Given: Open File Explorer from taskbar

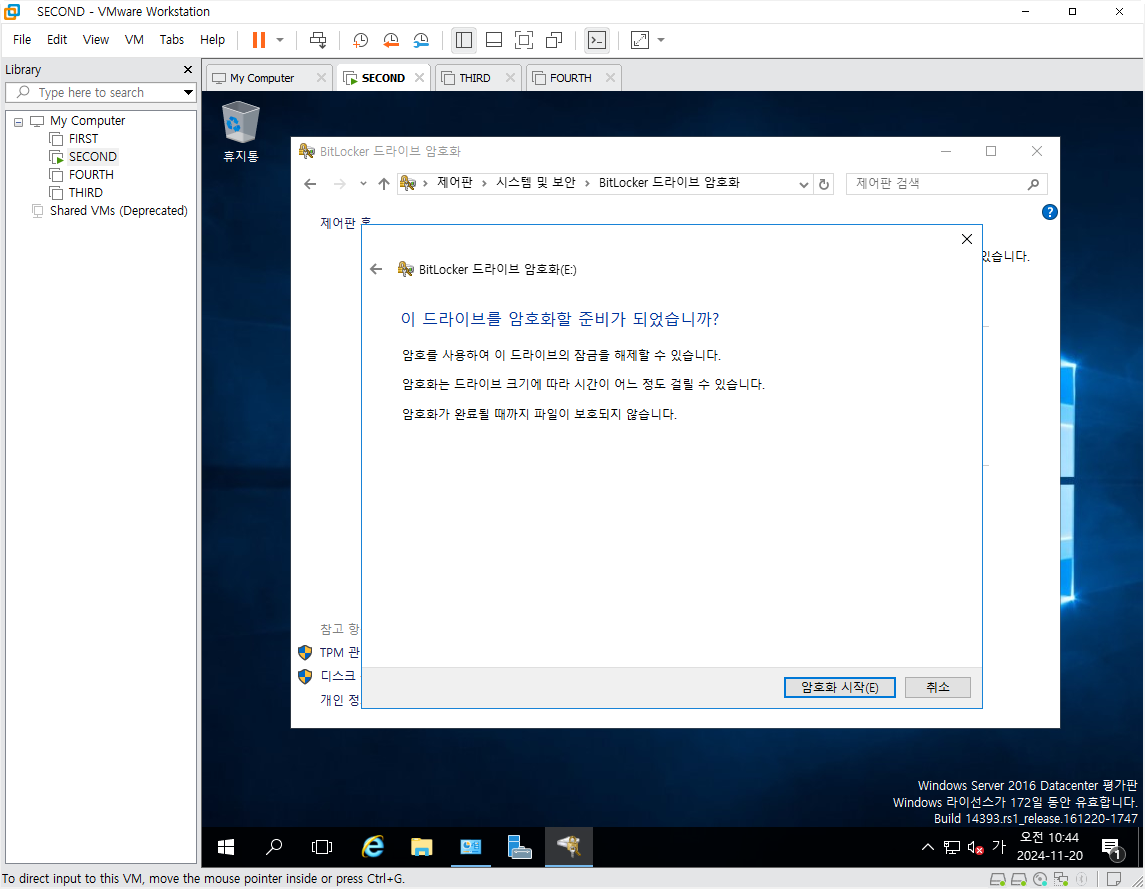Looking at the screenshot, I should [x=421, y=847].
